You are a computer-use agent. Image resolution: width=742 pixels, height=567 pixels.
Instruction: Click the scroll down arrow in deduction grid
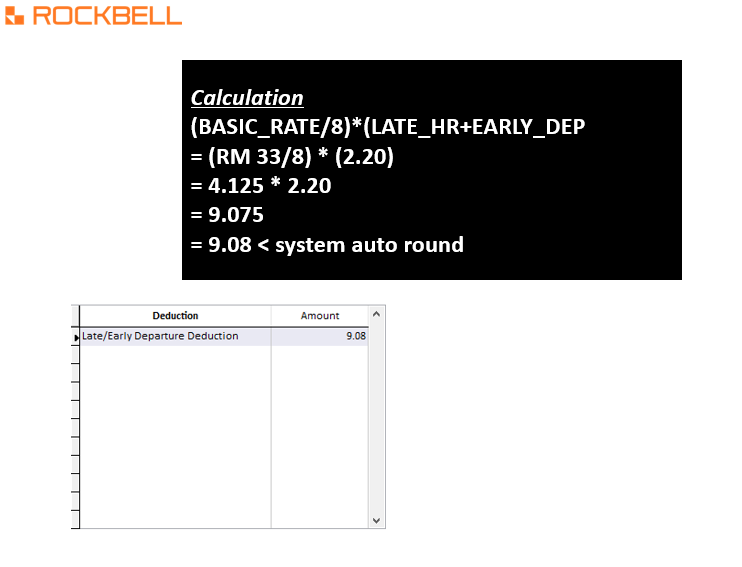(376, 521)
